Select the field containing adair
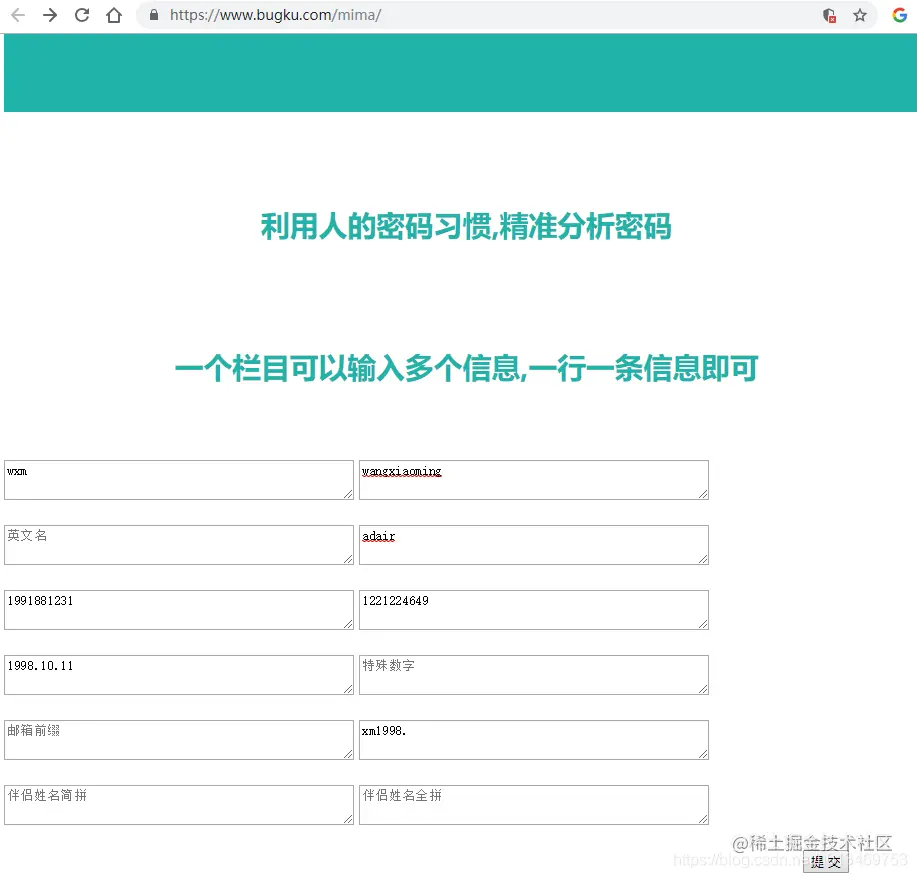This screenshot has height=878, width=917. [534, 545]
